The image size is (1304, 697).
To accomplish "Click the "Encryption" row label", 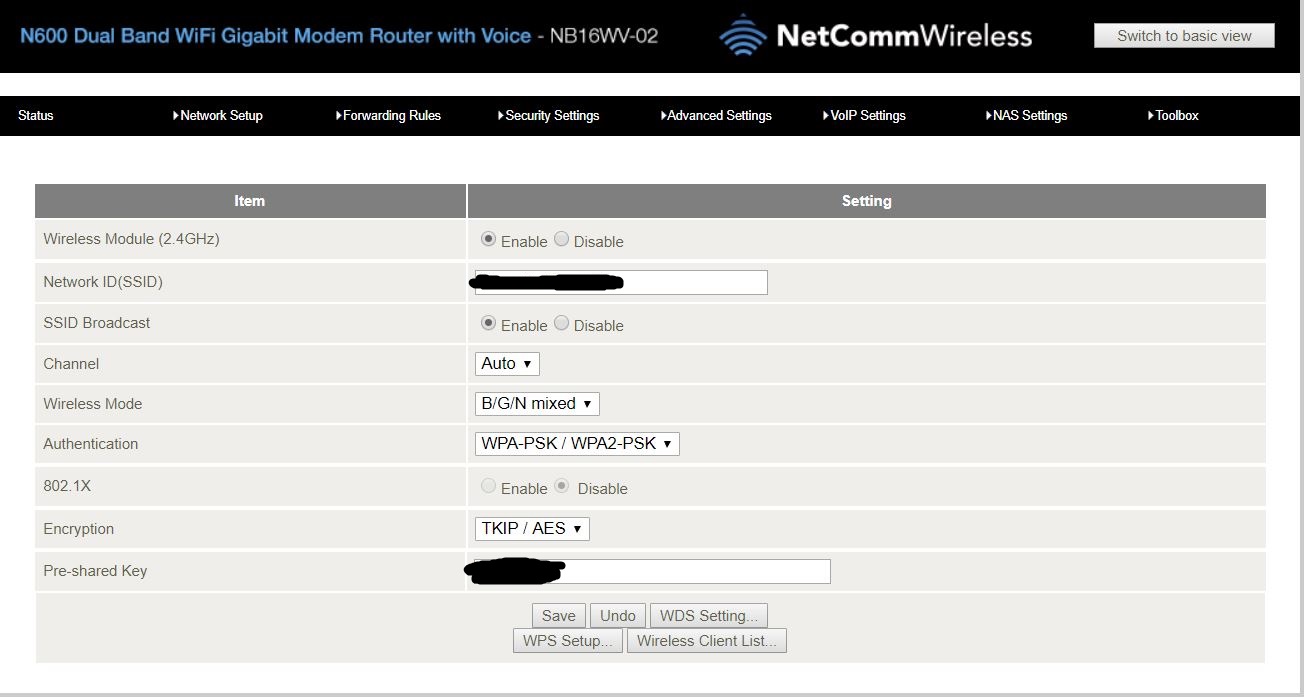I will coord(79,529).
